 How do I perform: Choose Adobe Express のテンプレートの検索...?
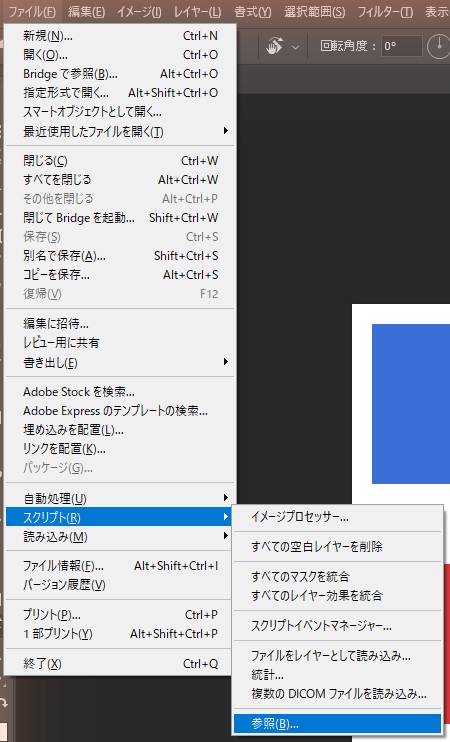(120, 410)
